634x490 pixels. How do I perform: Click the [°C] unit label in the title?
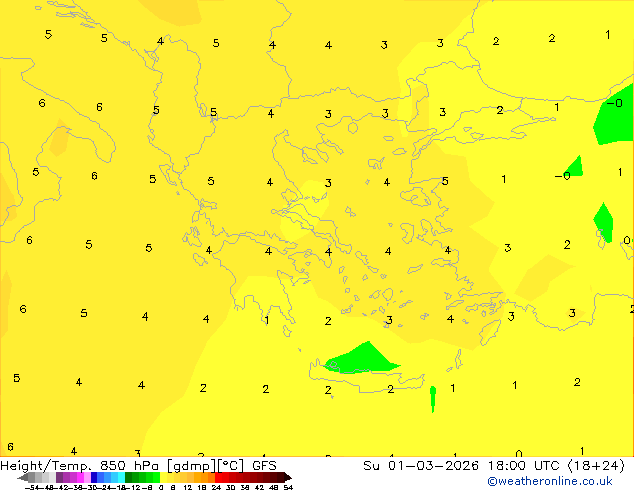click(x=231, y=466)
